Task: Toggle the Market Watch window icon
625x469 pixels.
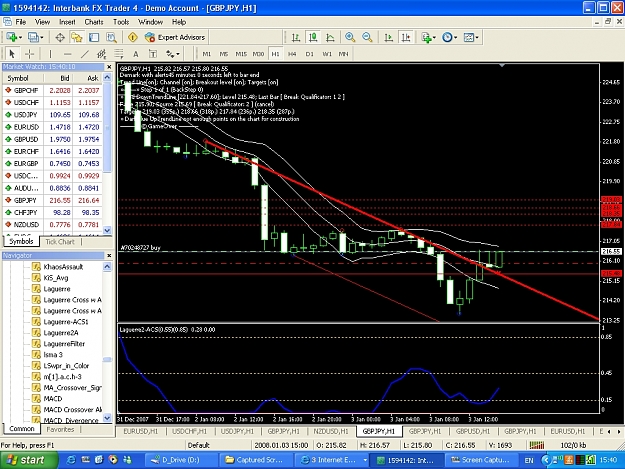Action: coord(60,37)
